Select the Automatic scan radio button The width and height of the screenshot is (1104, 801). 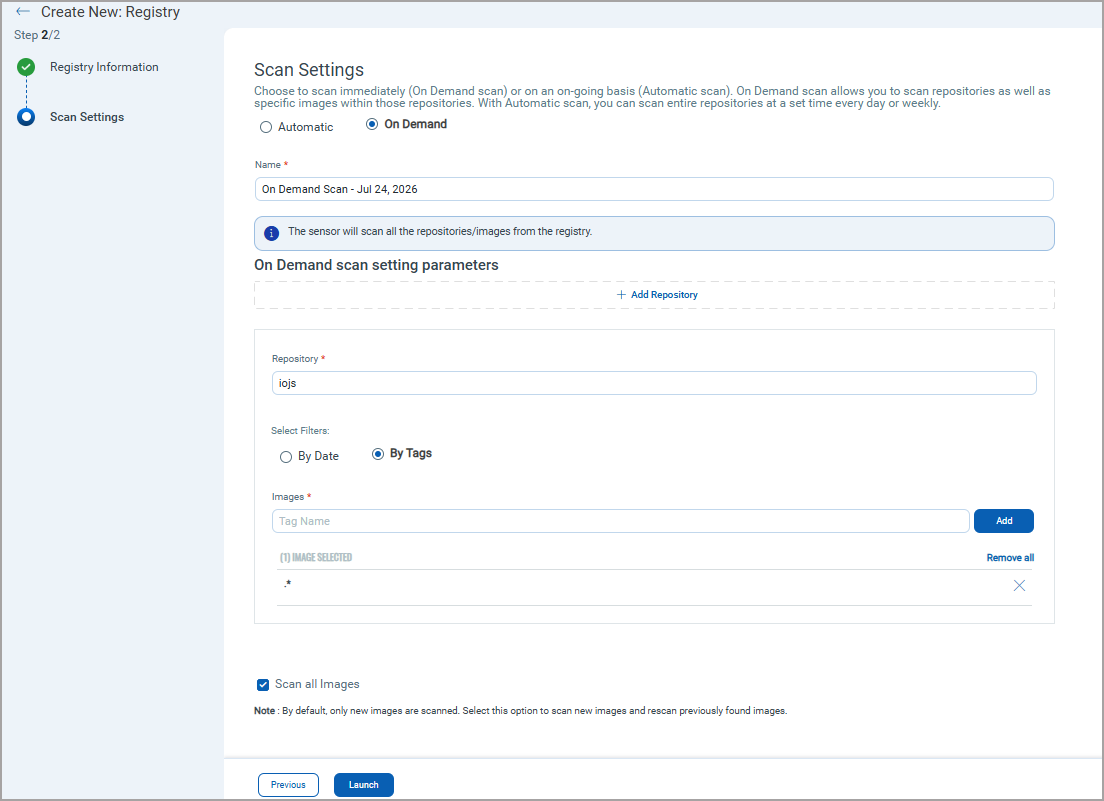[x=266, y=127]
